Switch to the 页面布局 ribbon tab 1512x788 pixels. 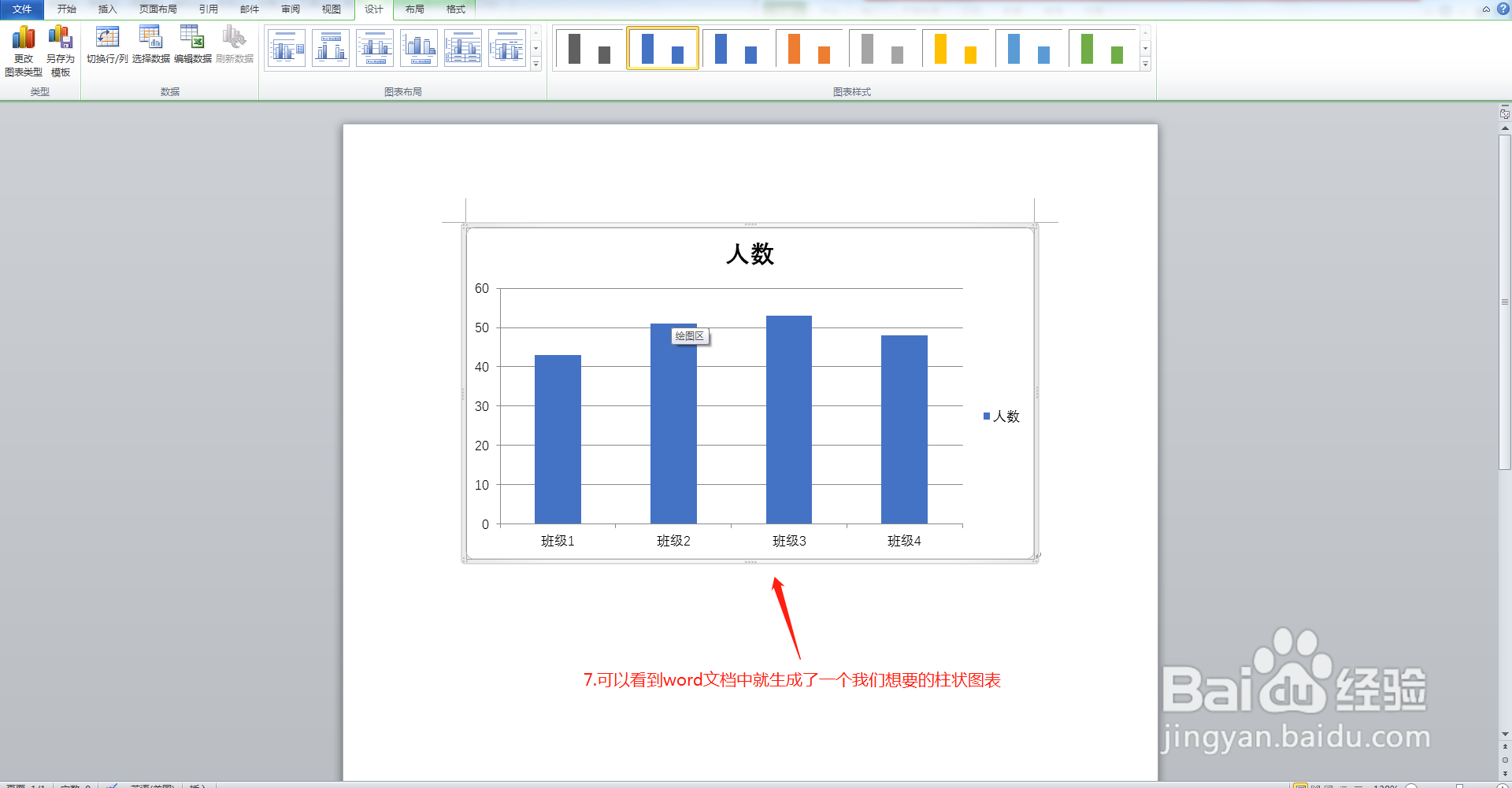tap(158, 9)
